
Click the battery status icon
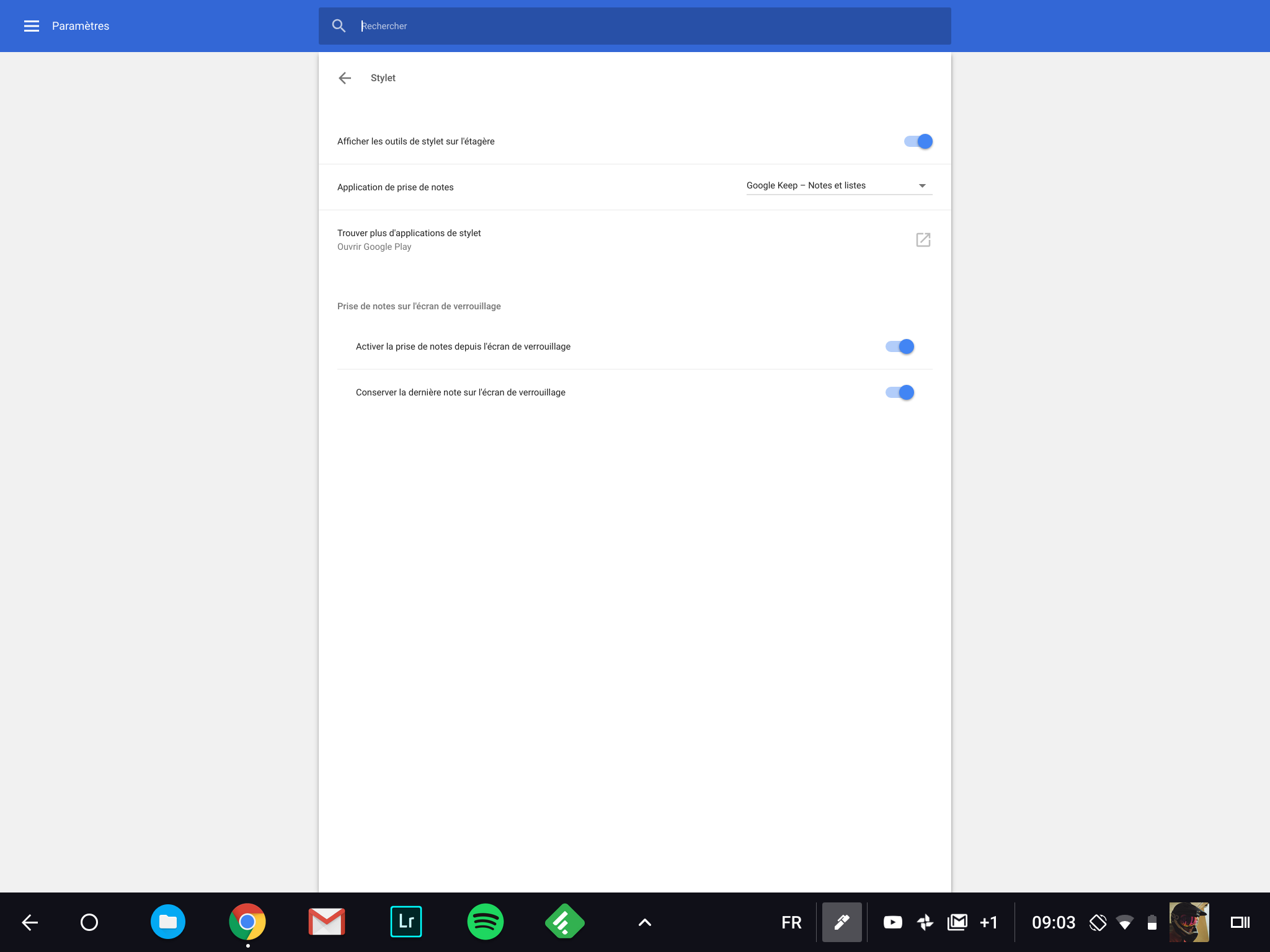pos(1152,922)
